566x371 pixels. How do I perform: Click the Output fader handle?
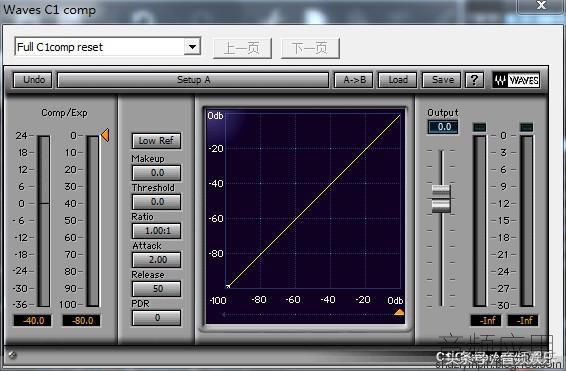pyautogui.click(x=441, y=198)
